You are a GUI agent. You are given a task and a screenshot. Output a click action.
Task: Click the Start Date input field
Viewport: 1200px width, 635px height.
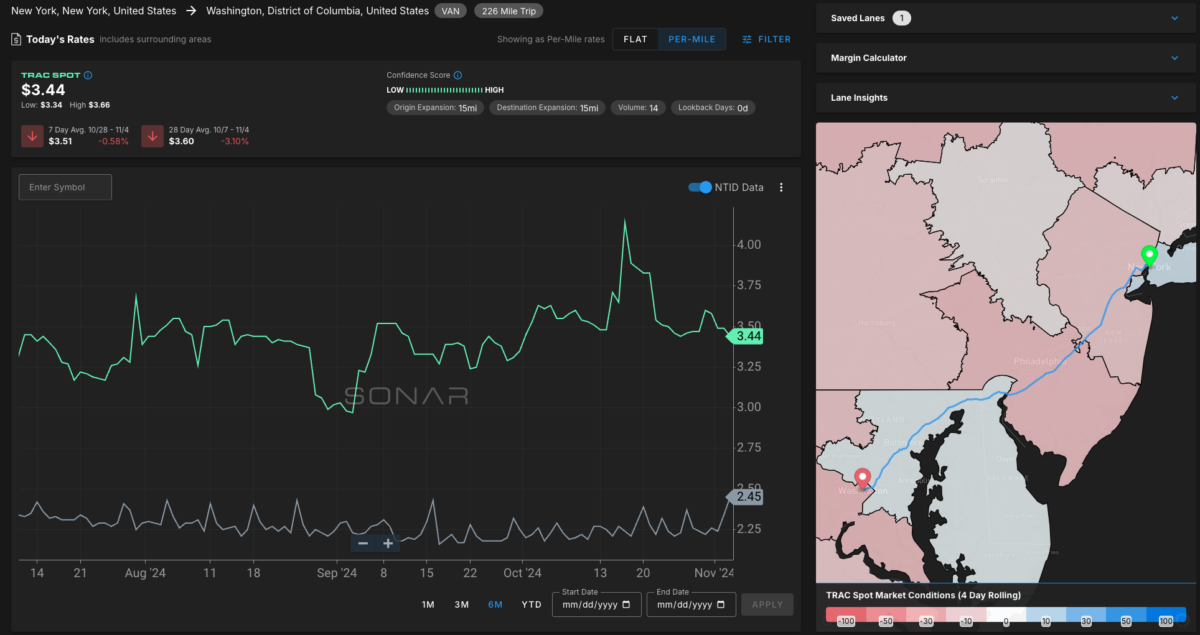[596, 605]
